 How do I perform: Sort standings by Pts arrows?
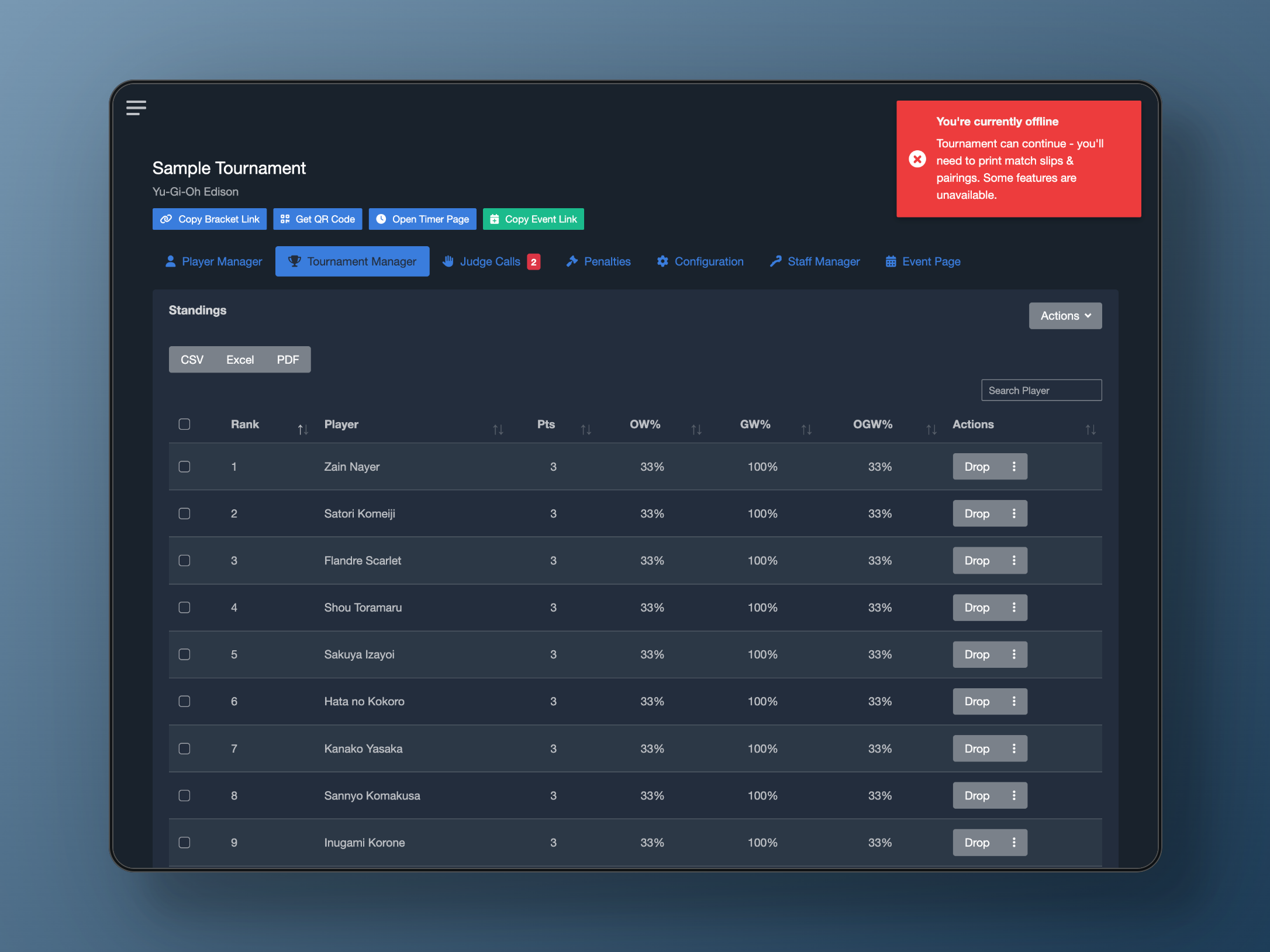pyautogui.click(x=585, y=430)
